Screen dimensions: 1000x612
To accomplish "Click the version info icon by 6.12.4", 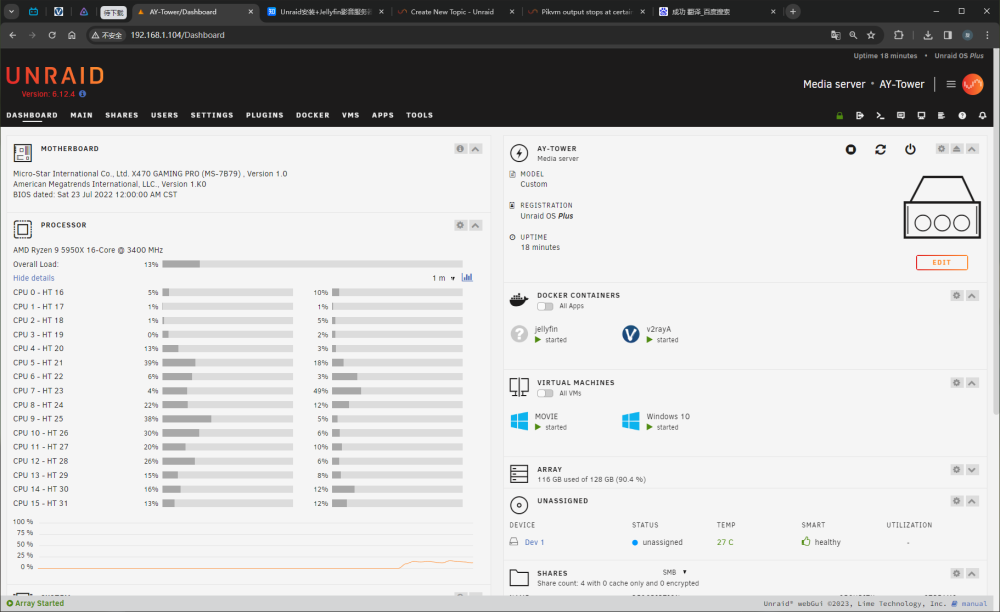I will pos(82,94).
